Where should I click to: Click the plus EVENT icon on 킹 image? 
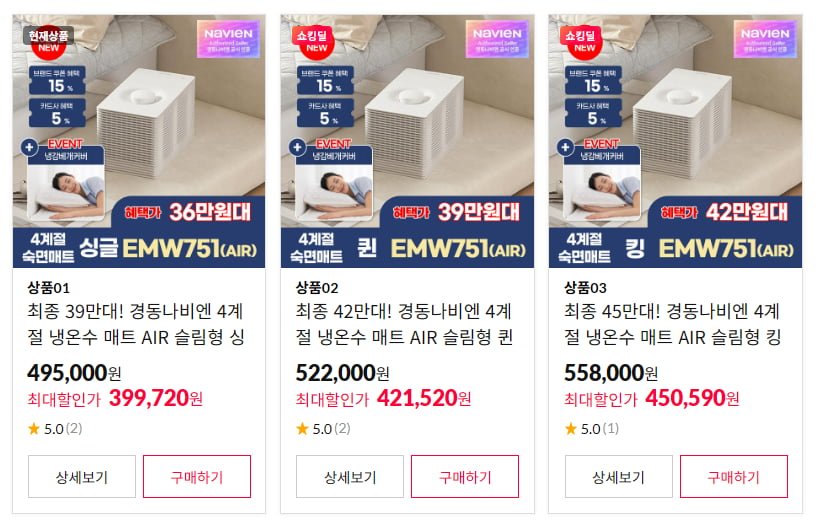point(566,148)
